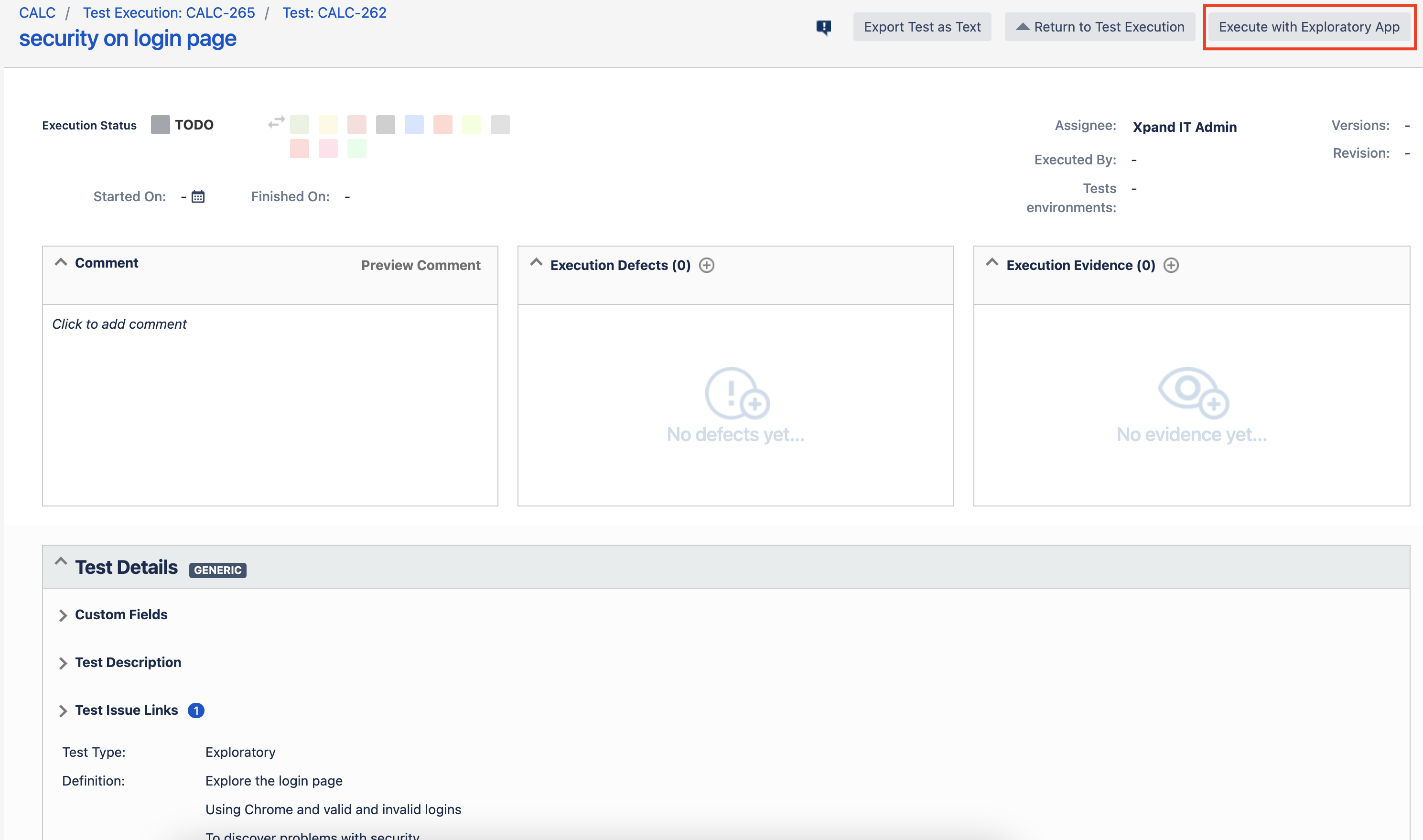This screenshot has height=840, width=1423.
Task: Click 'Using Chrome and valid and invalid logins' text
Action: coord(334,809)
